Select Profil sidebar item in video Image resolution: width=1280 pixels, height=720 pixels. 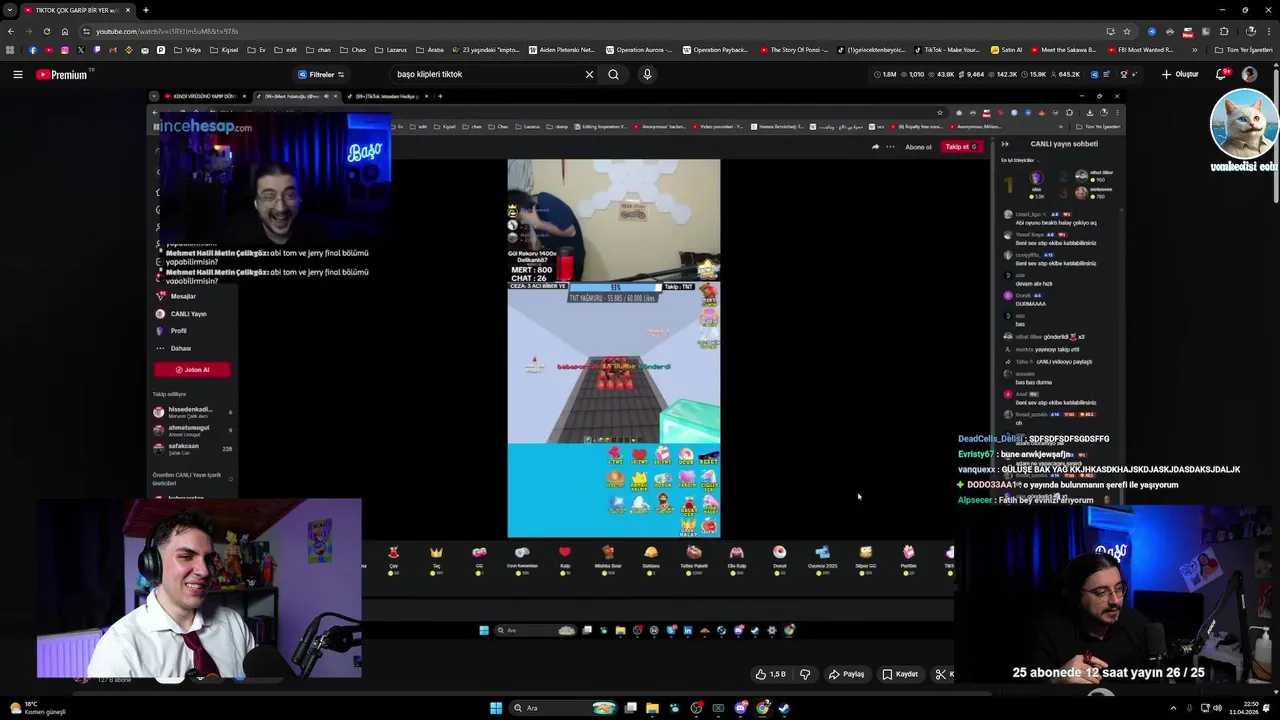171,330
